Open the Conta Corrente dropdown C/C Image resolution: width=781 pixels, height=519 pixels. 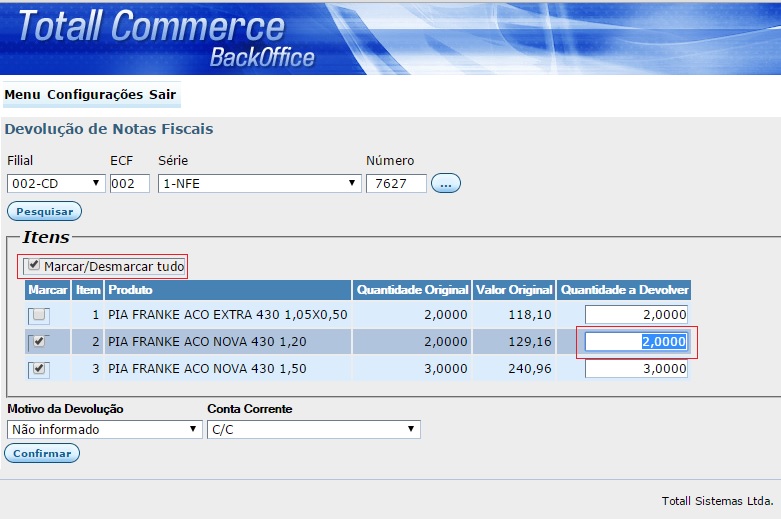[314, 429]
